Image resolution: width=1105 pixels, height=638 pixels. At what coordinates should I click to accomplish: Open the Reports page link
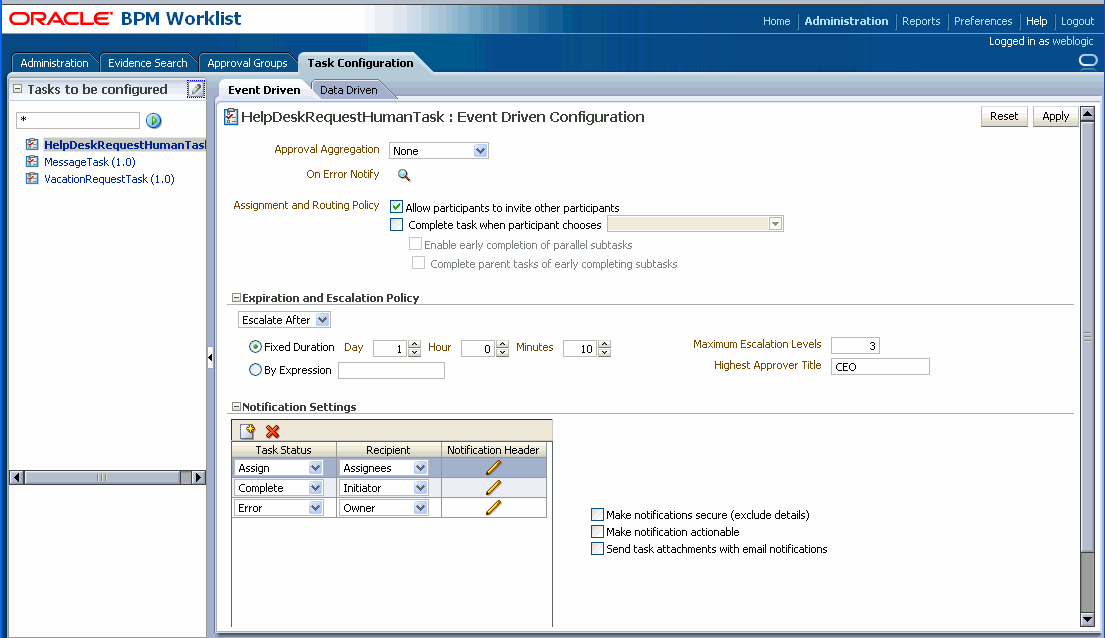point(921,21)
